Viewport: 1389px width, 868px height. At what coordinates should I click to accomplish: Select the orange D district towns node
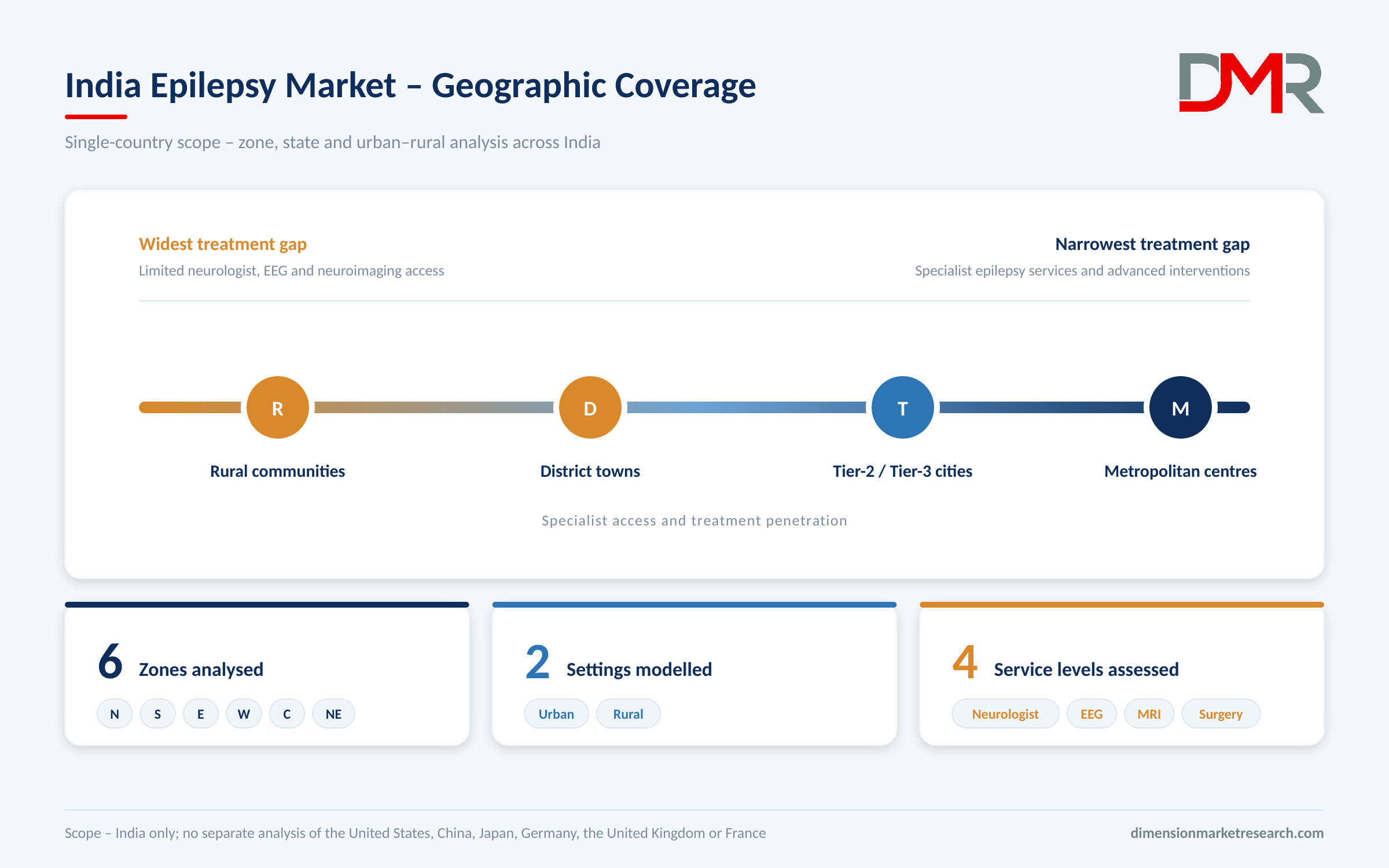tap(590, 407)
